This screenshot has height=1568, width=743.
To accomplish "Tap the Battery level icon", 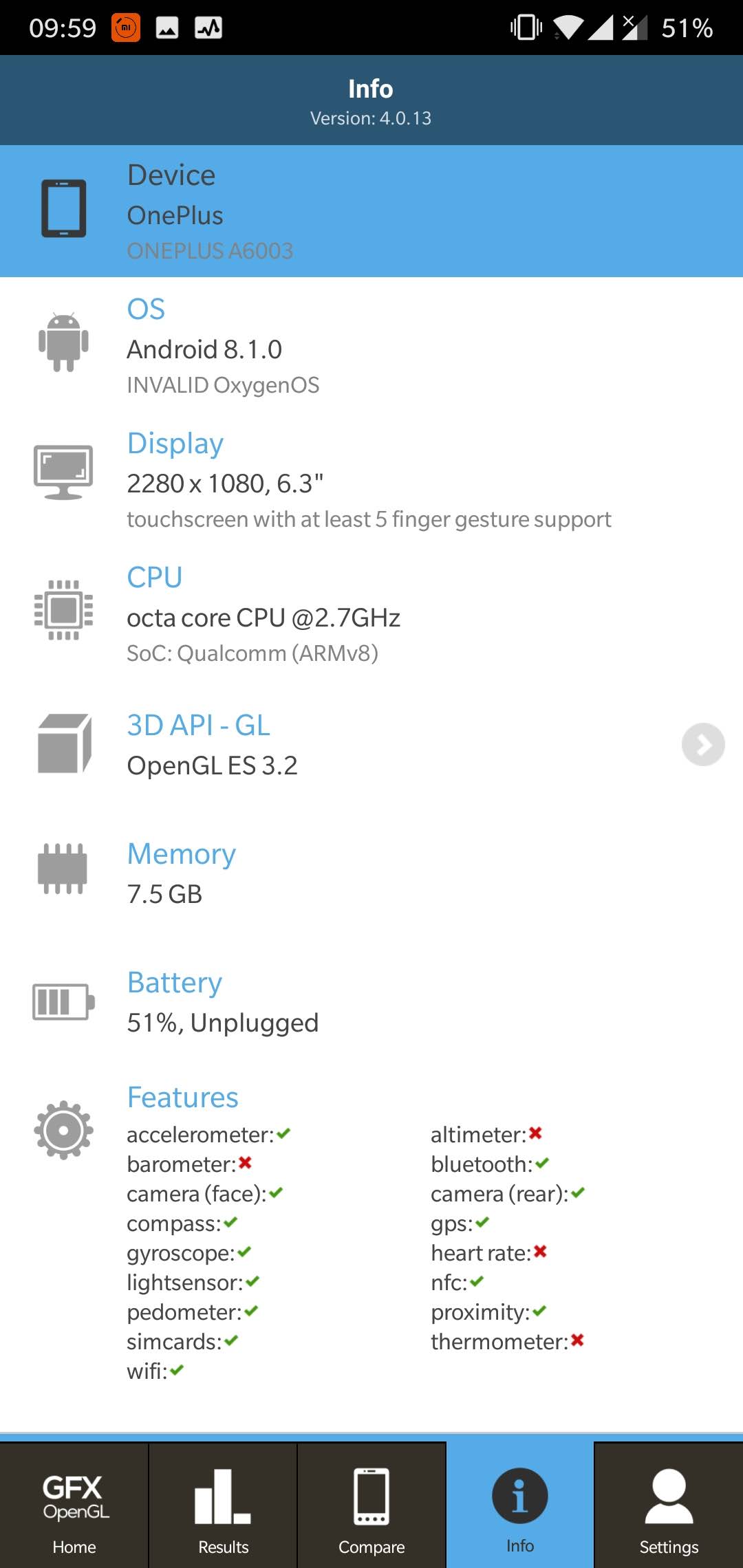I will click(x=63, y=1001).
